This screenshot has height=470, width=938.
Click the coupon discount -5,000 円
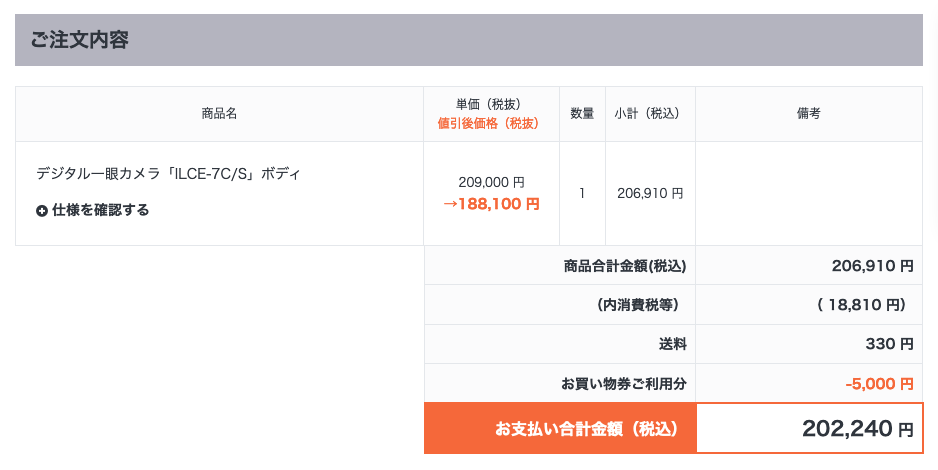coord(879,383)
